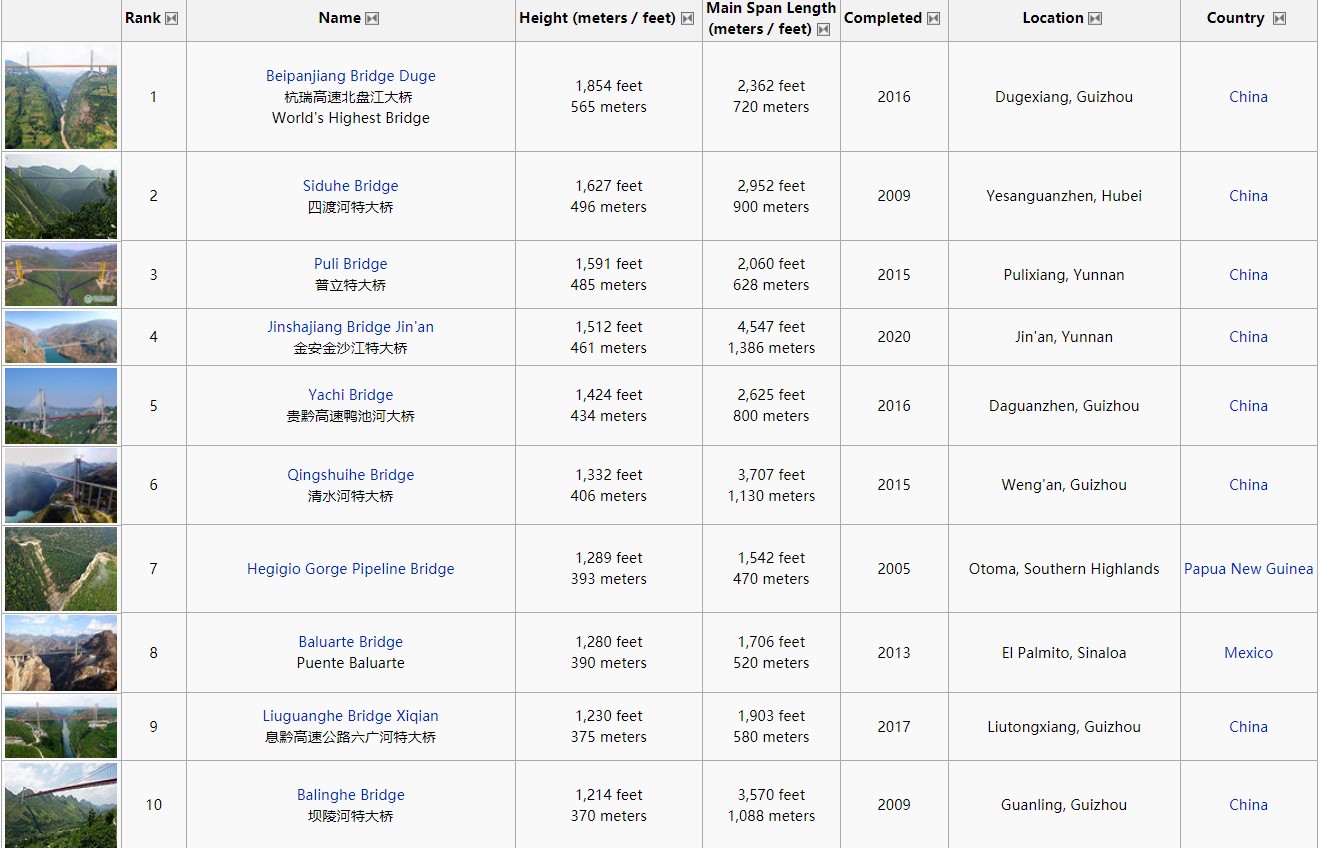Sort by Completed year icon
This screenshot has width=1320, height=848.
(x=933, y=19)
